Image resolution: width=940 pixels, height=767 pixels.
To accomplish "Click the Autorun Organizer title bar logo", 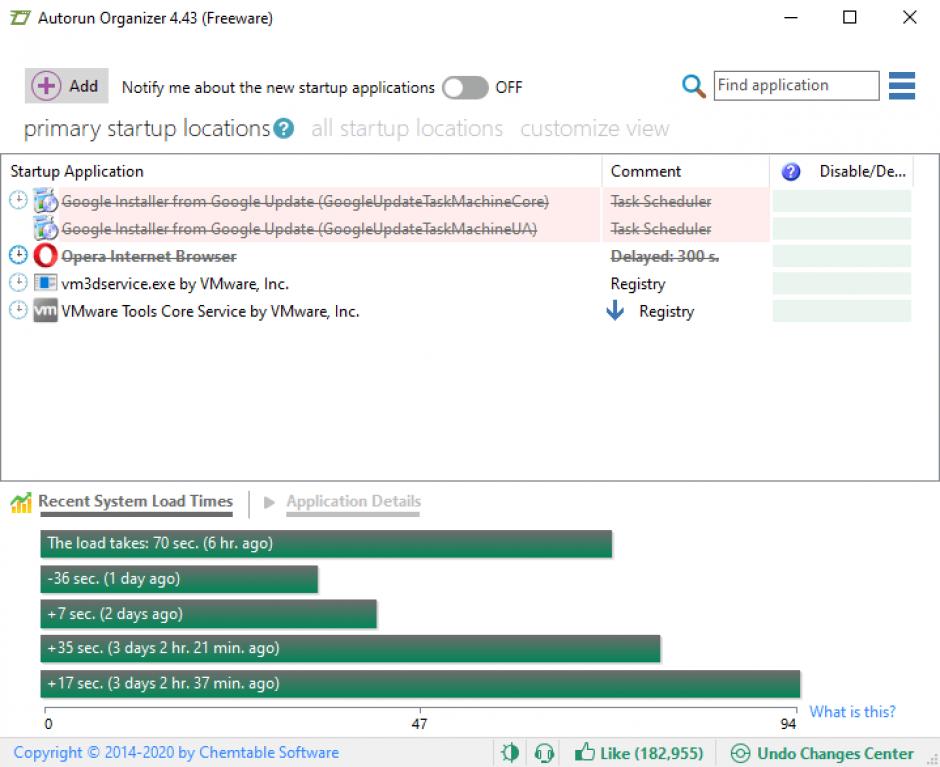I will click(x=20, y=18).
